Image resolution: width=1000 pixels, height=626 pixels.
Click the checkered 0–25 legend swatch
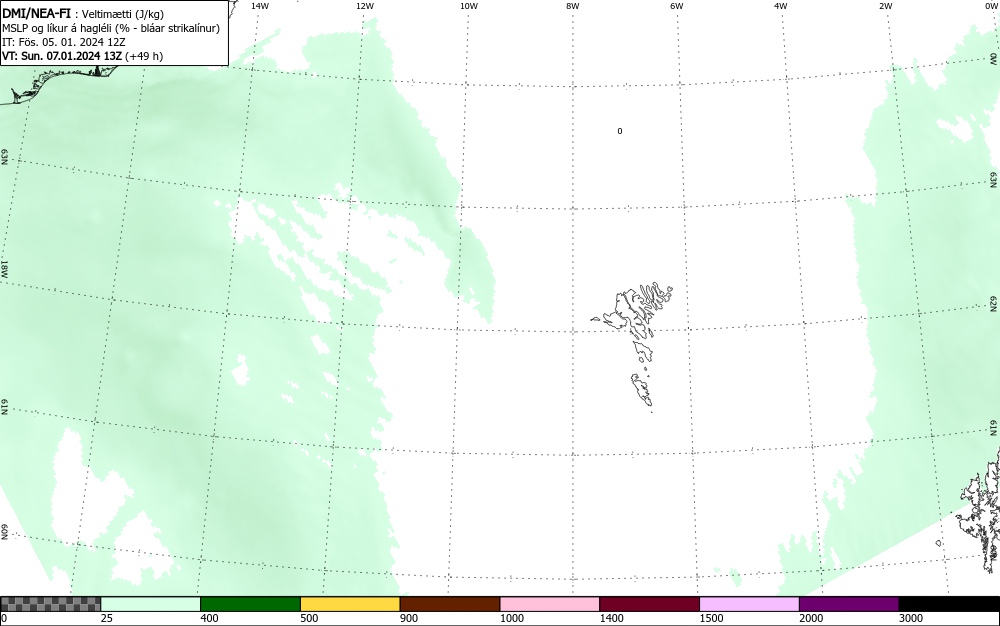coord(51,604)
